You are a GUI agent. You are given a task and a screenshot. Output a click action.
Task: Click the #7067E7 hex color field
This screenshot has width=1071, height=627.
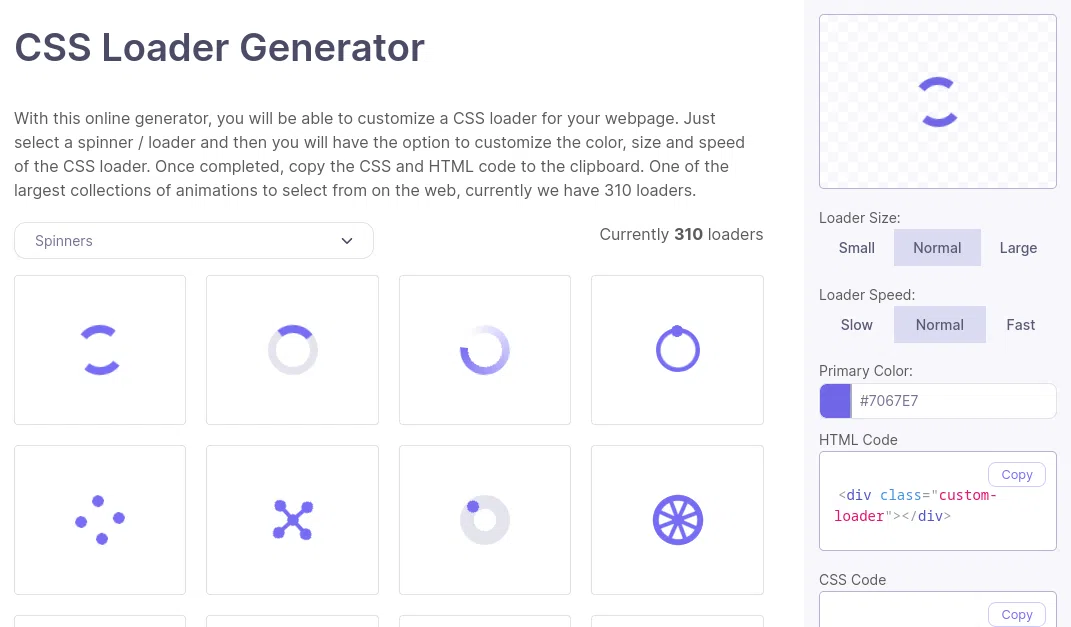tap(954, 401)
